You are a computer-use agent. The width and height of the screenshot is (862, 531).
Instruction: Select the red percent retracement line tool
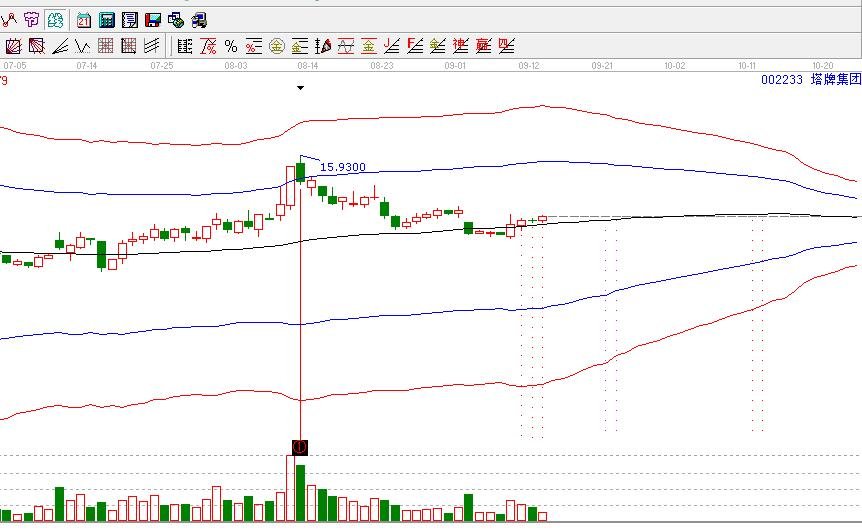pyautogui.click(x=208, y=46)
